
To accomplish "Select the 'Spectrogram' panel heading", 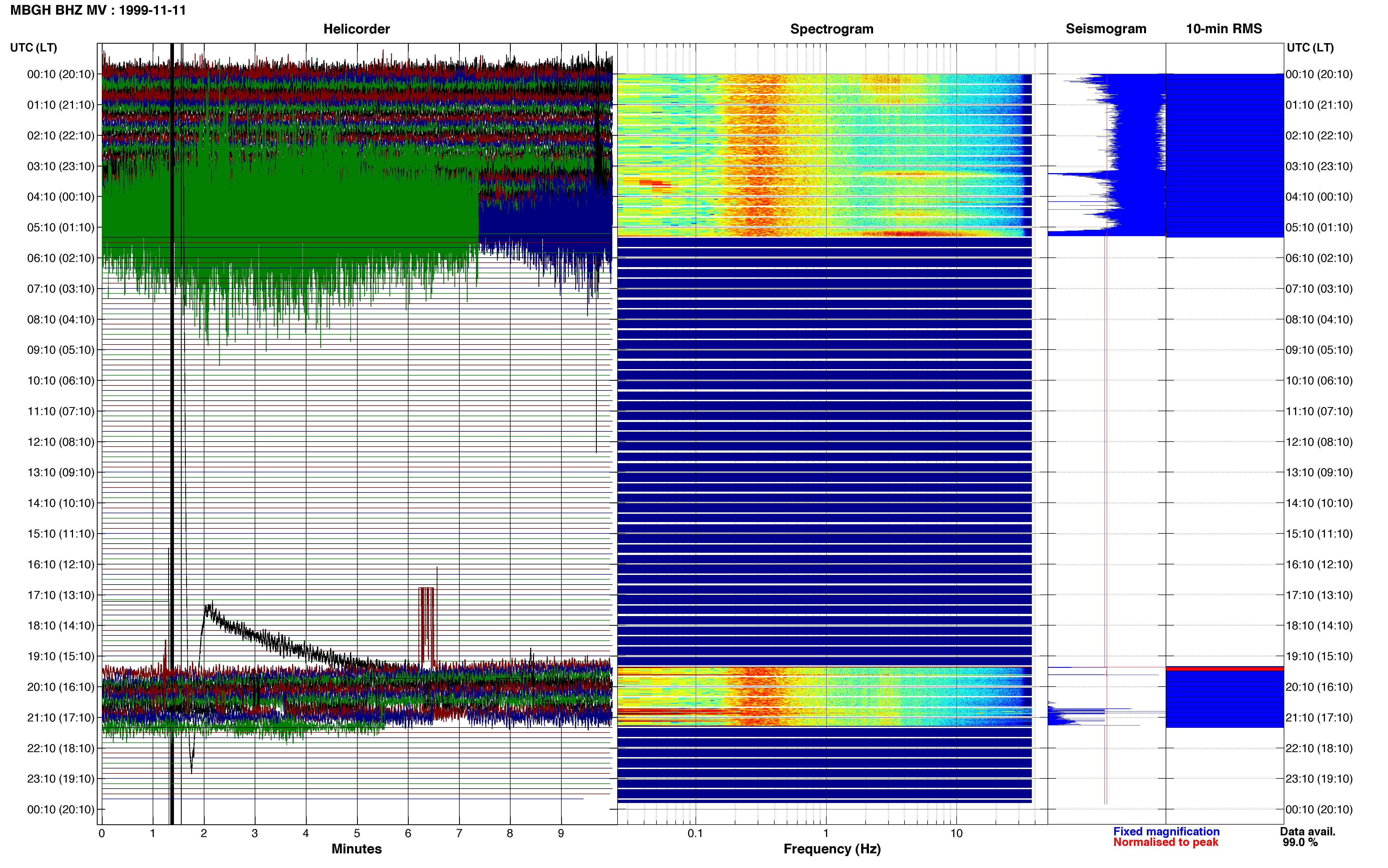I will pos(832,29).
